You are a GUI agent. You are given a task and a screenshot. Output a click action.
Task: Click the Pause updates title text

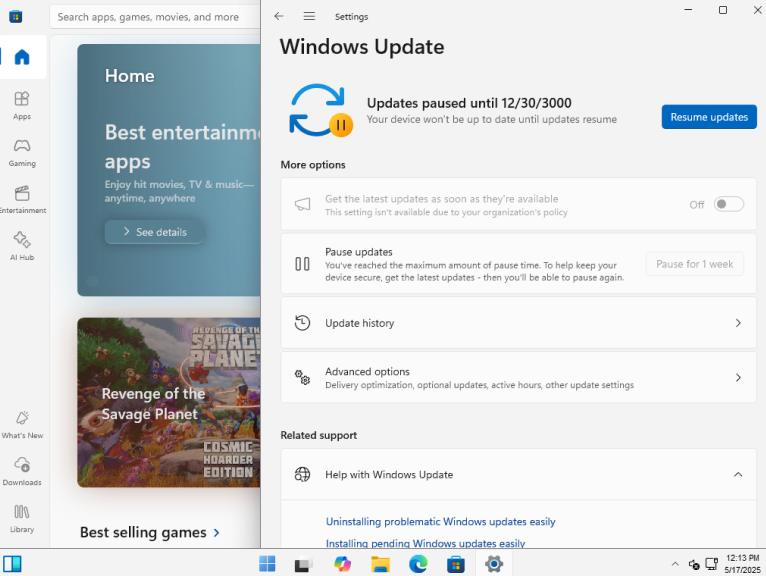point(359,252)
